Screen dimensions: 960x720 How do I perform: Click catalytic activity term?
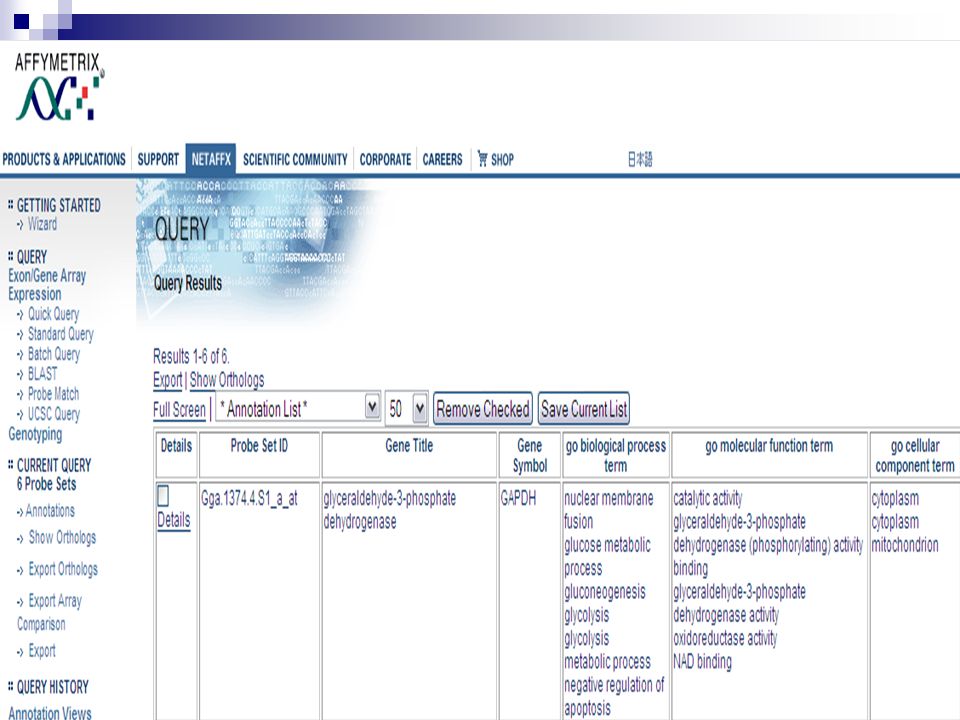(708, 498)
